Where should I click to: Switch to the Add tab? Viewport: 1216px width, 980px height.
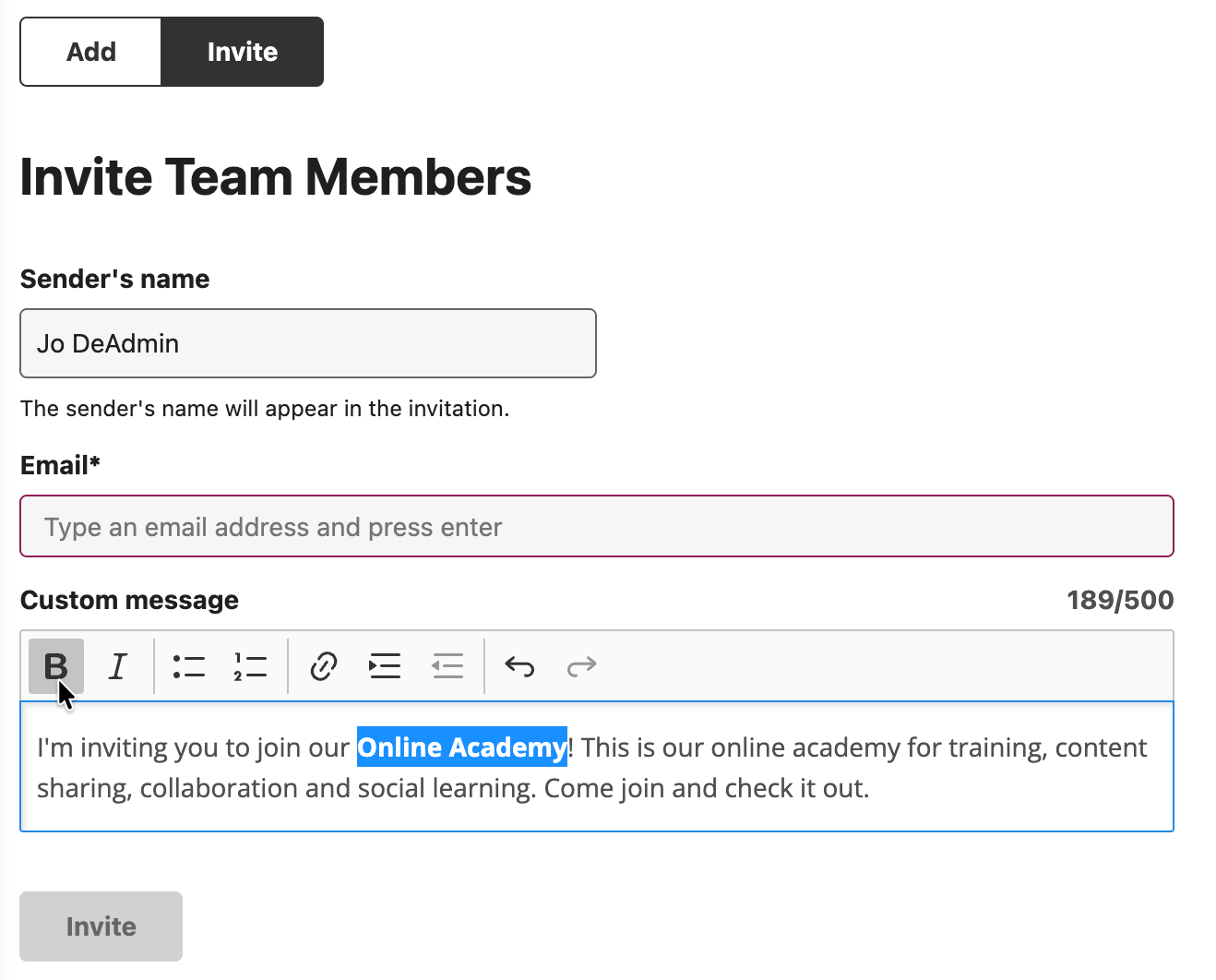point(91,52)
